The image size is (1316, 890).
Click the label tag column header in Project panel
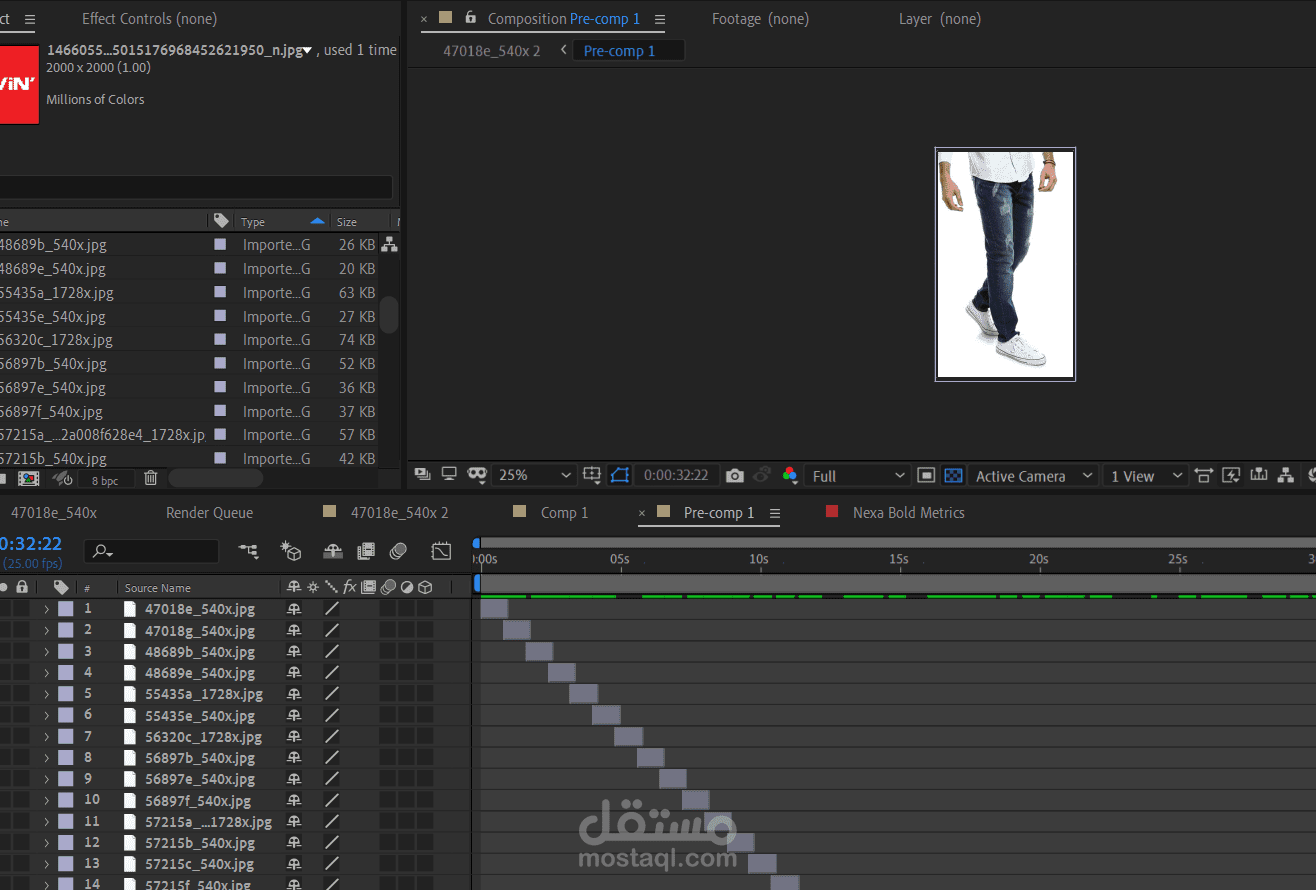pos(221,221)
